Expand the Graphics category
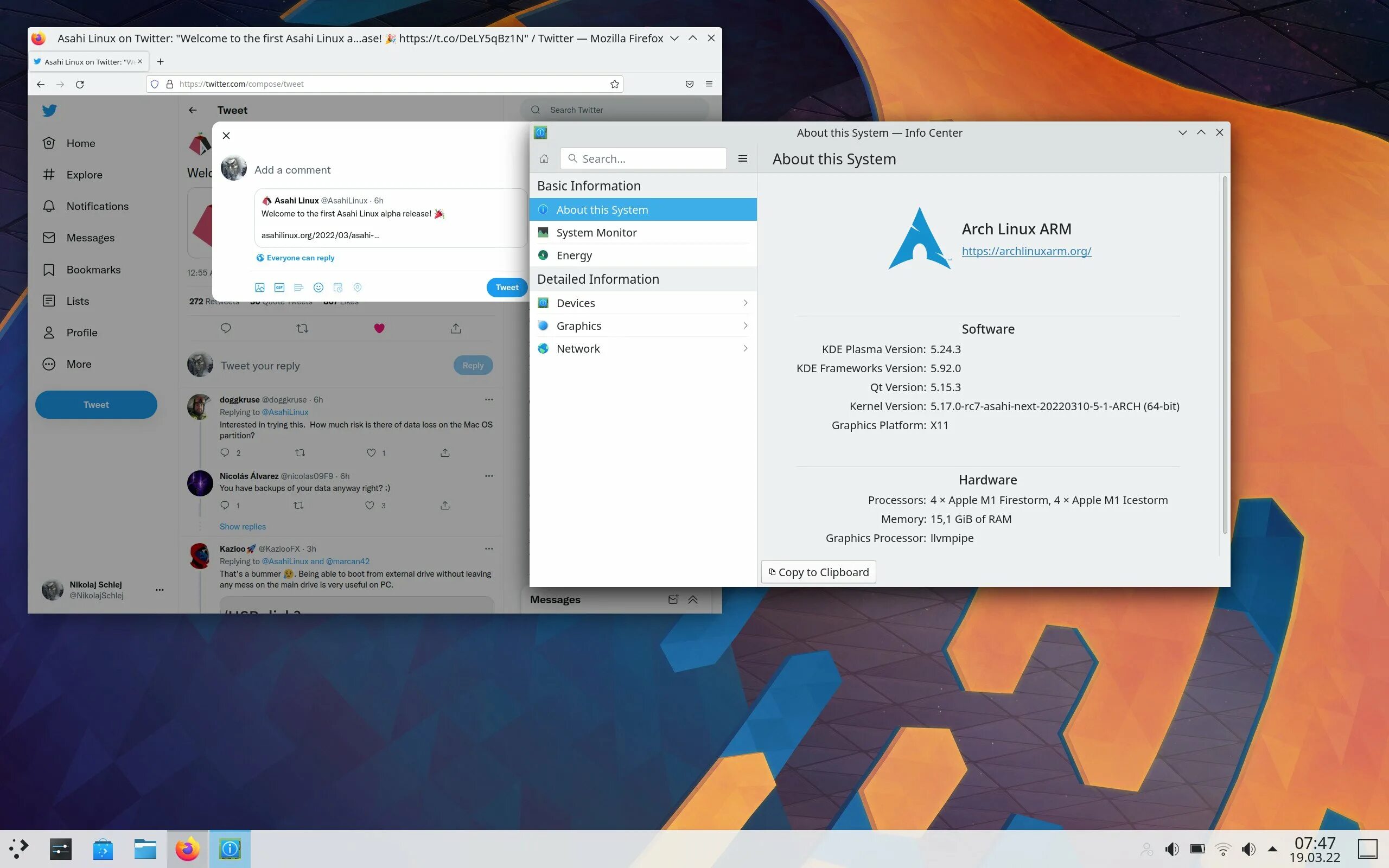1389x868 pixels. click(643, 325)
